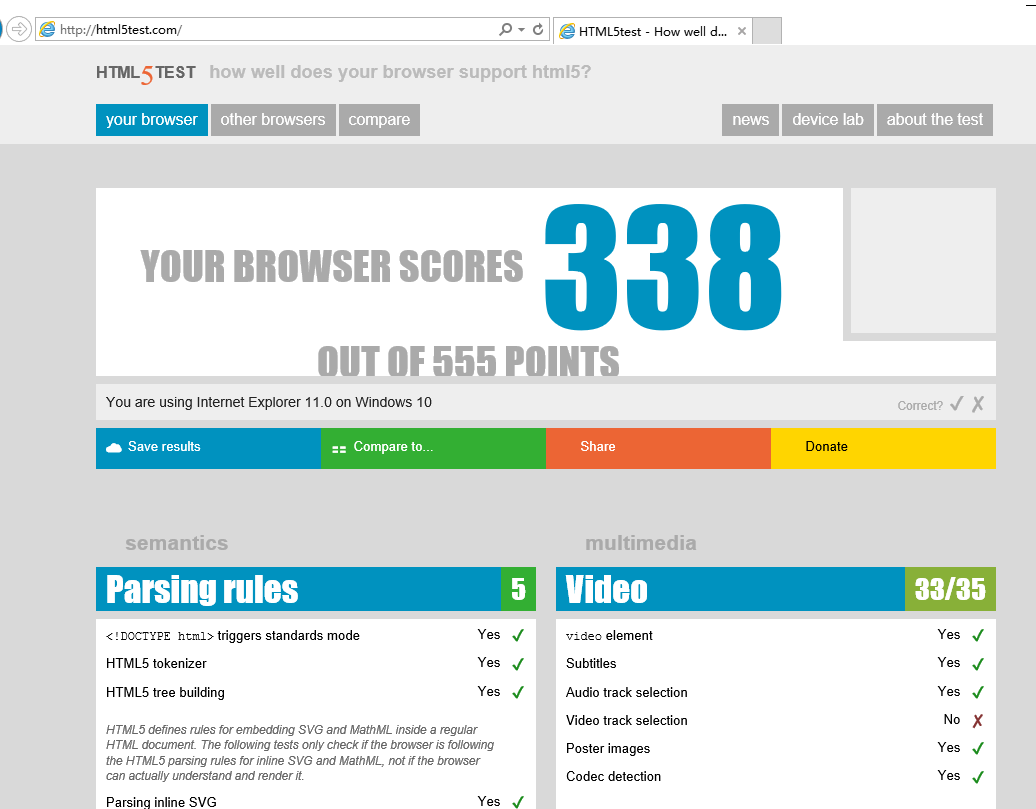This screenshot has width=1036, height=809.
Task: Click the Compare to... button
Action: [433, 448]
